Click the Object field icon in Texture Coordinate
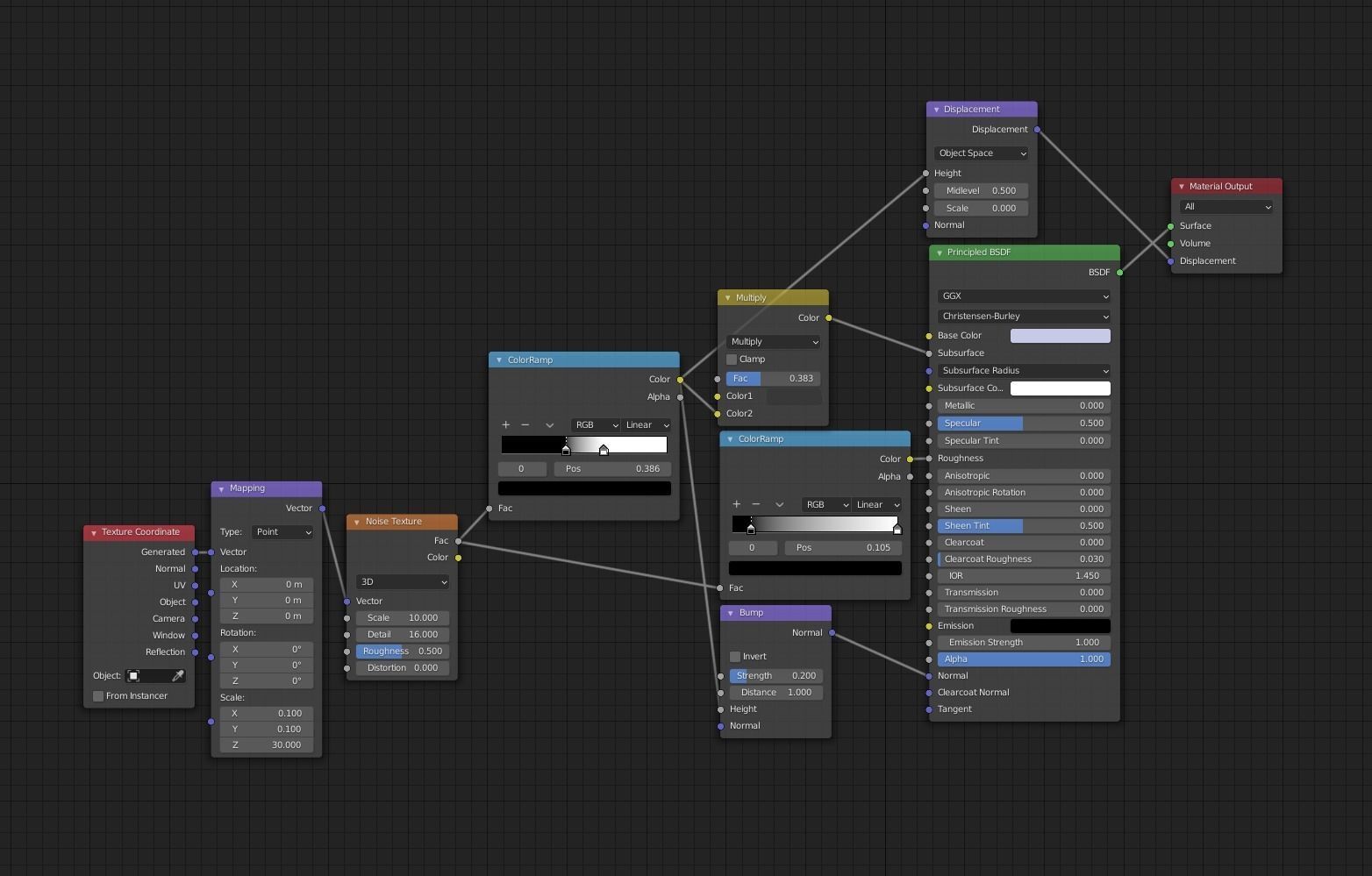Viewport: 1372px width, 876px height. (133, 676)
